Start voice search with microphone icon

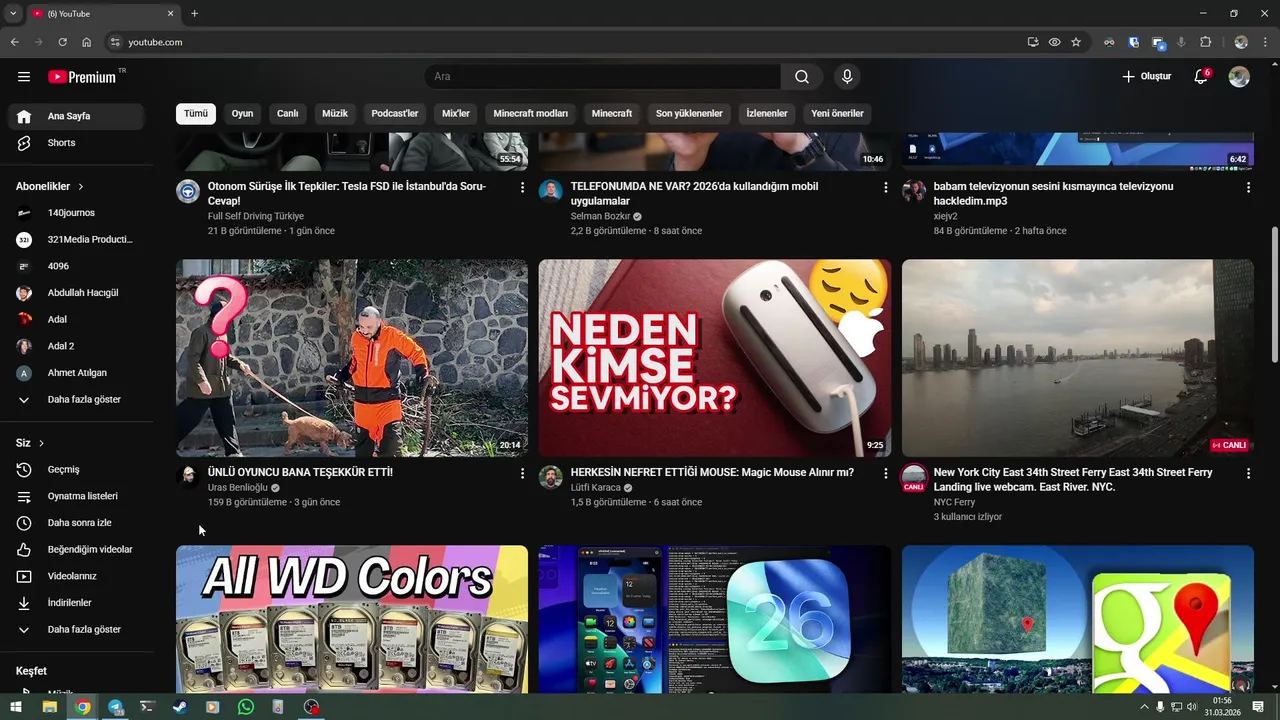[x=847, y=77]
